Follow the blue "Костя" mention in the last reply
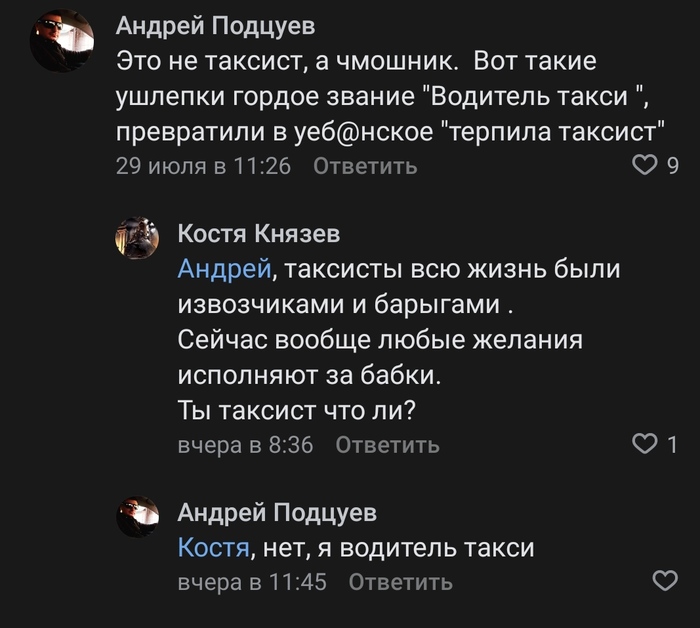The image size is (700, 628). pos(212,548)
